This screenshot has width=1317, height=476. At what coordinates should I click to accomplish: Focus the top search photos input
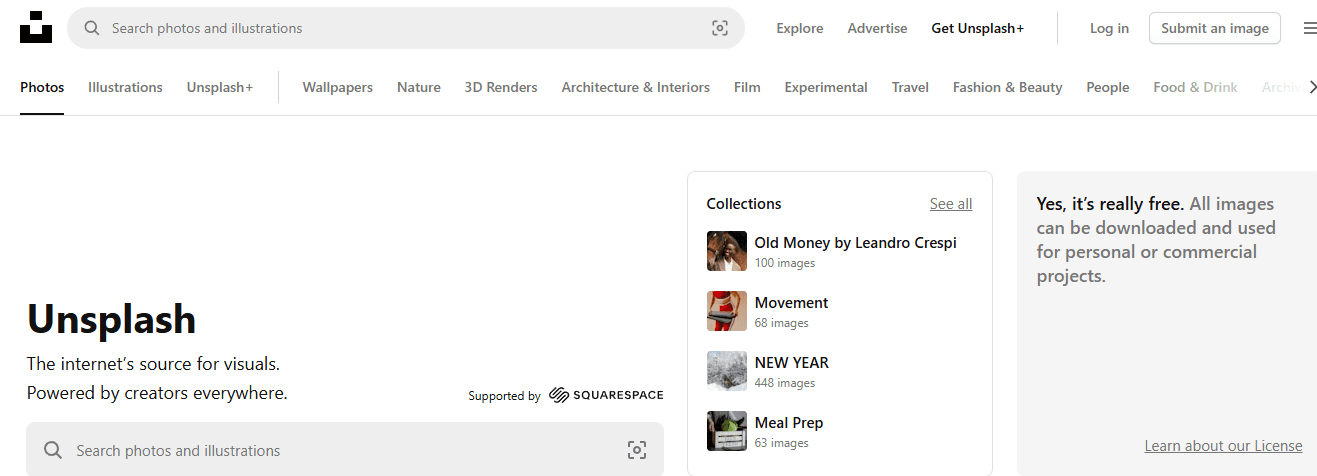click(405, 28)
